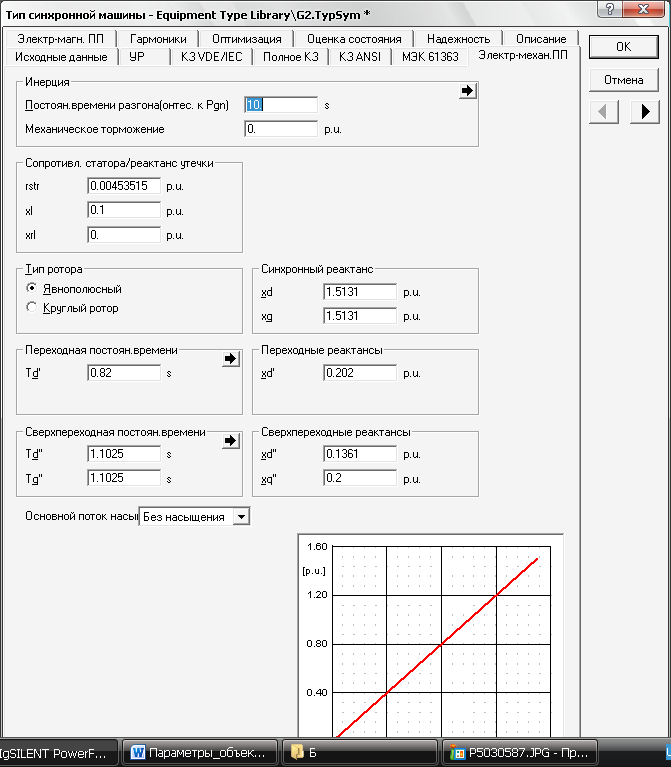Open the Надежность tab

point(458,39)
